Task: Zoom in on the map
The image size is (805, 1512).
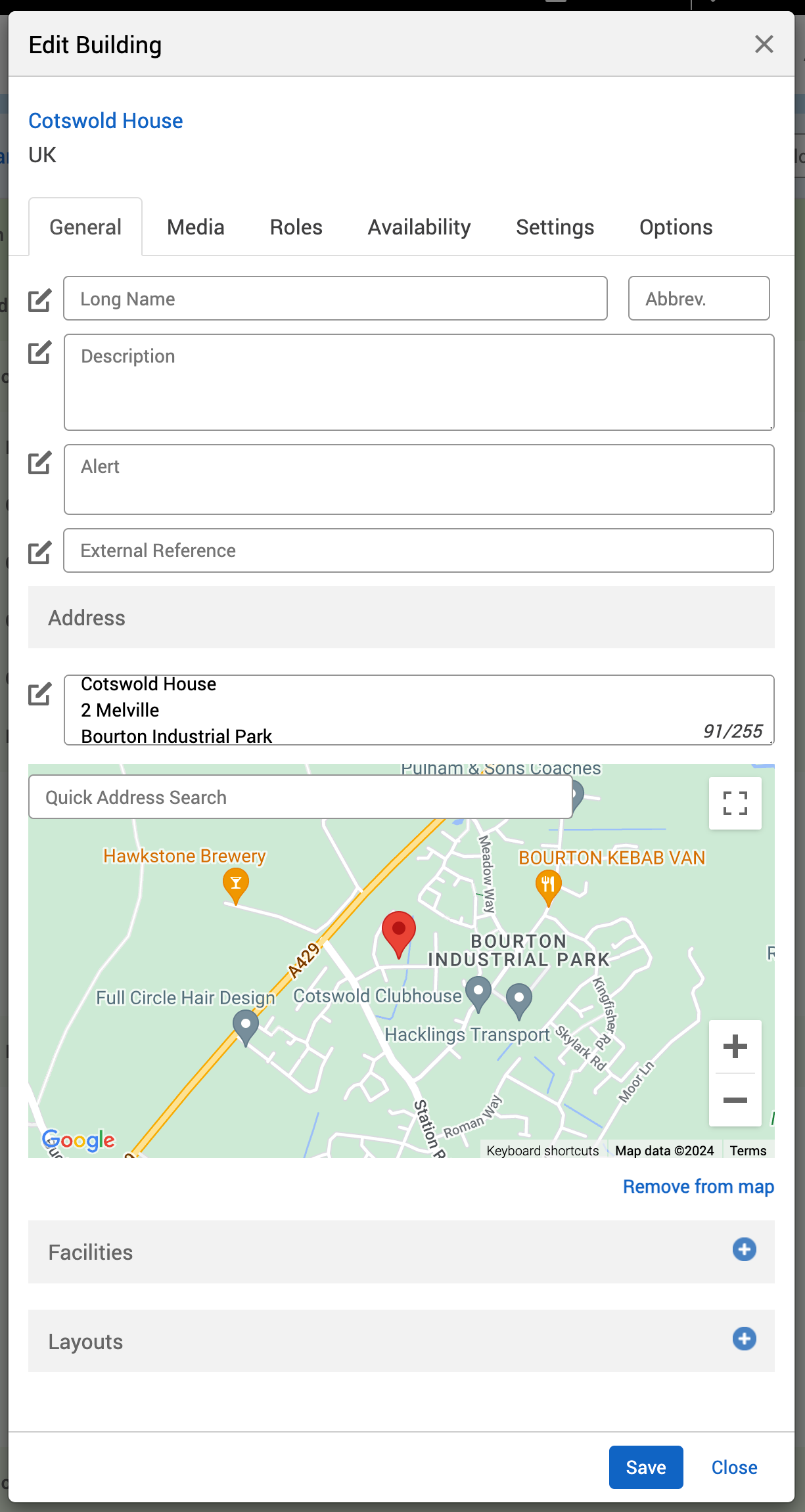Action: (x=735, y=1046)
